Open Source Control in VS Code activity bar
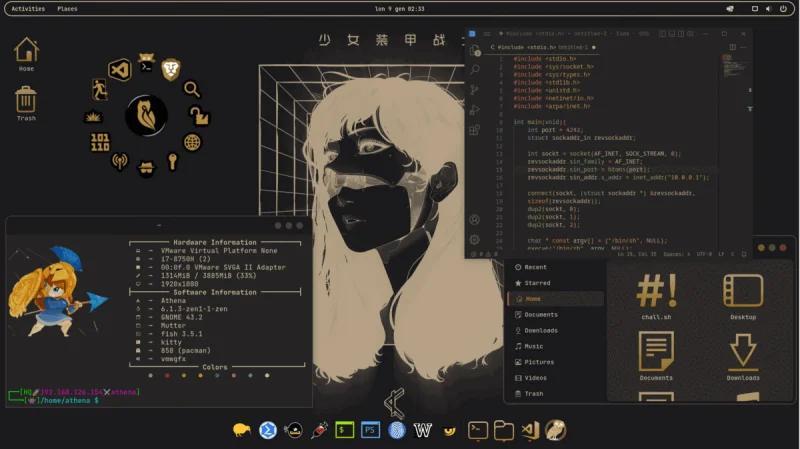800x449 pixels. (x=475, y=90)
